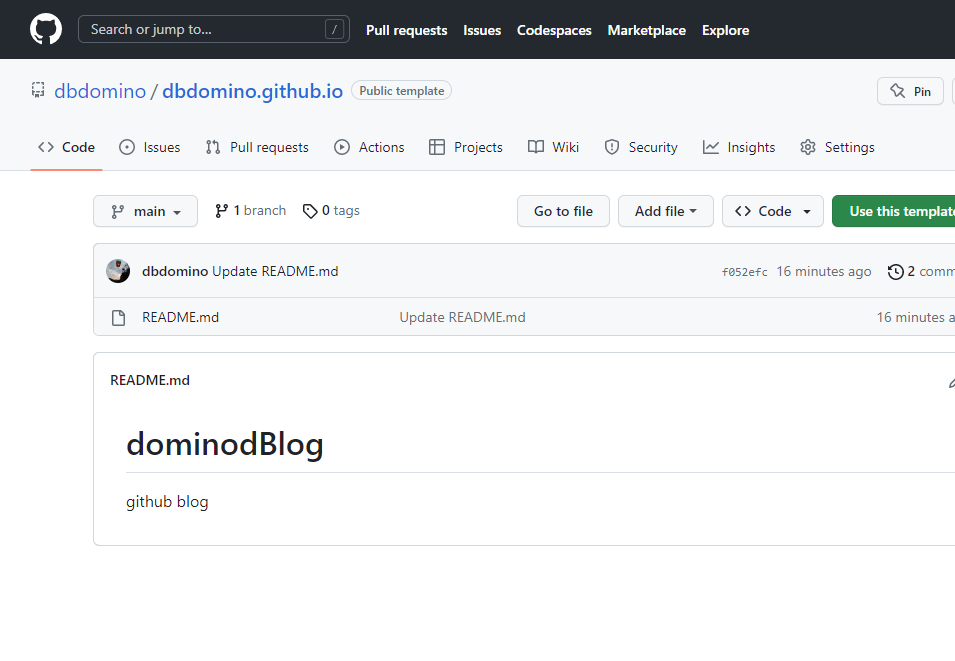Click the GitHub Octocat logo
The height and width of the screenshot is (661, 955).
coord(46,29)
